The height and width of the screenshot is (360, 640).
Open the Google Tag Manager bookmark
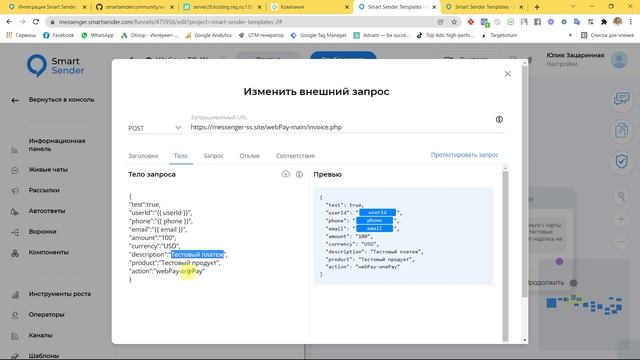[x=318, y=36]
